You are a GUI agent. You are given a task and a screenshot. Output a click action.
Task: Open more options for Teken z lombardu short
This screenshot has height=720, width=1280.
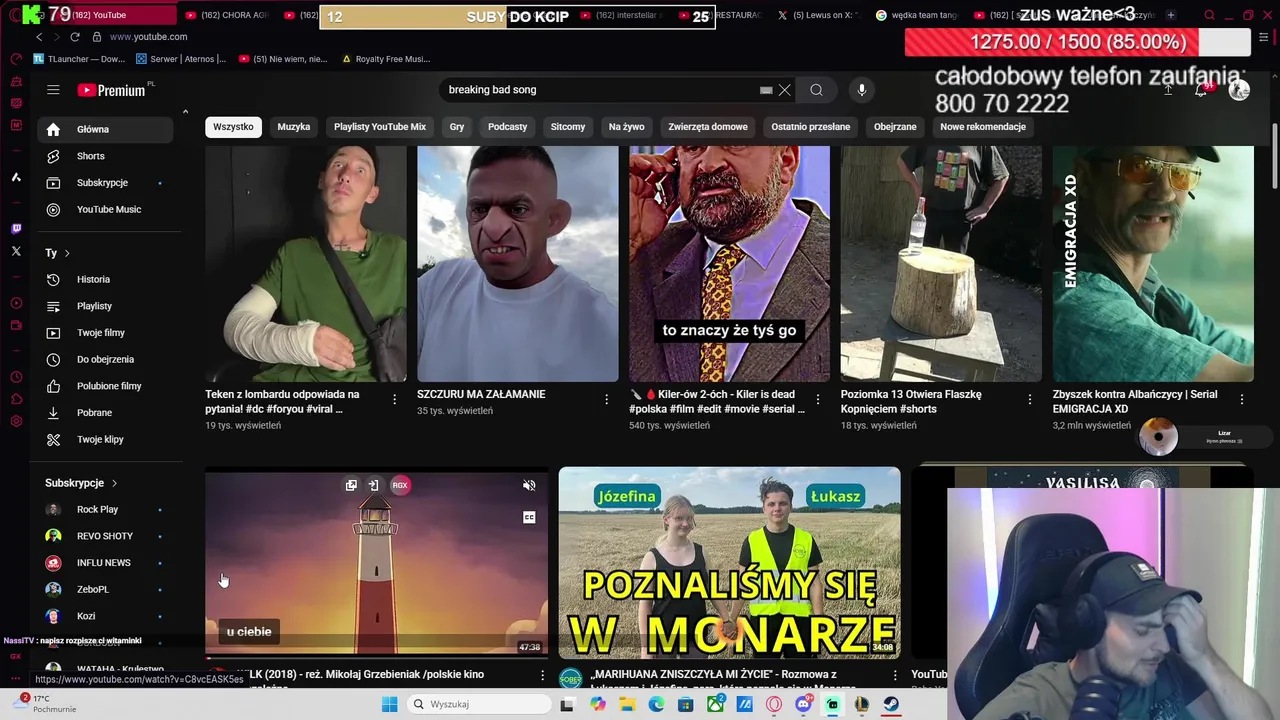[394, 399]
